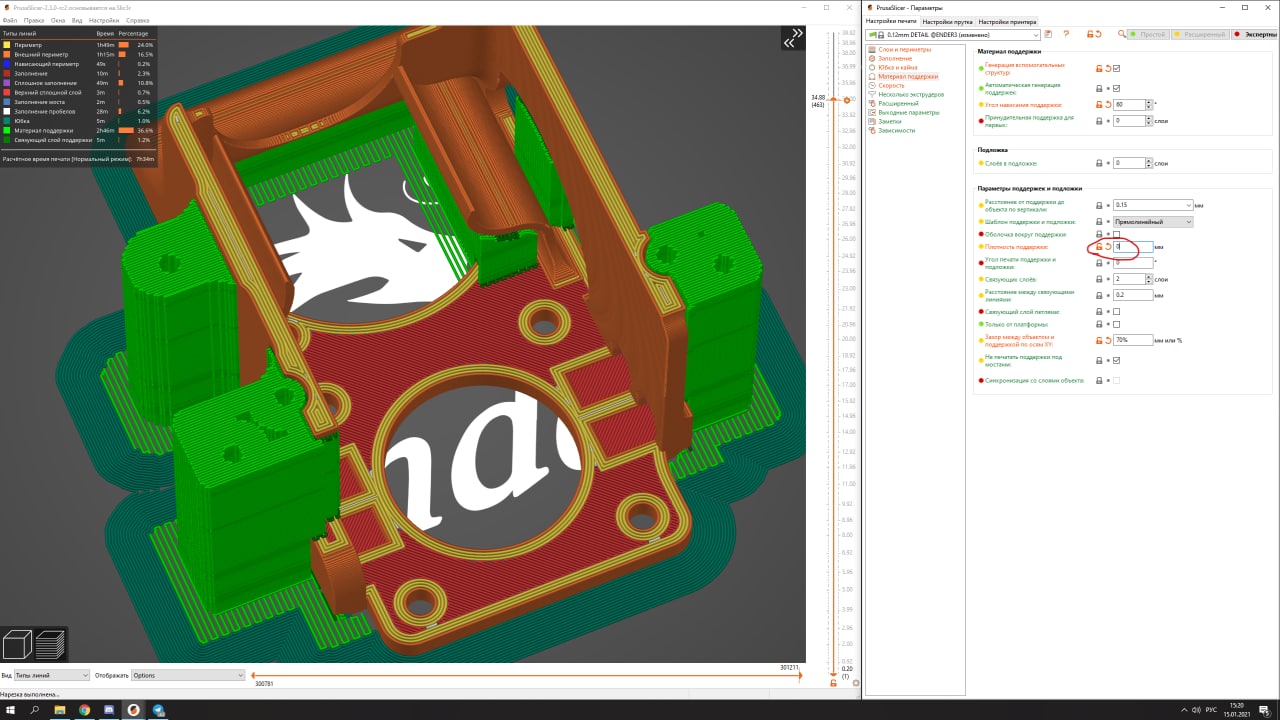
Task: Click the Угол нависания поддержки value field
Action: coord(1128,104)
